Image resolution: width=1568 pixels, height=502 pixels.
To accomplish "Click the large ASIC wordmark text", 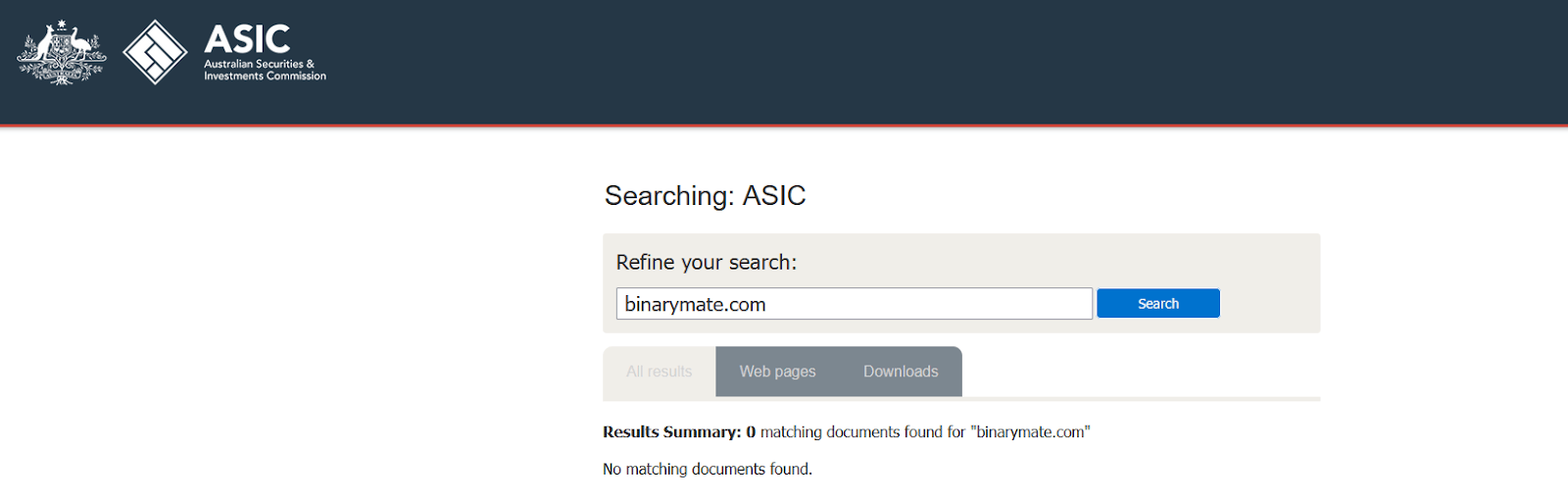I will point(247,39).
